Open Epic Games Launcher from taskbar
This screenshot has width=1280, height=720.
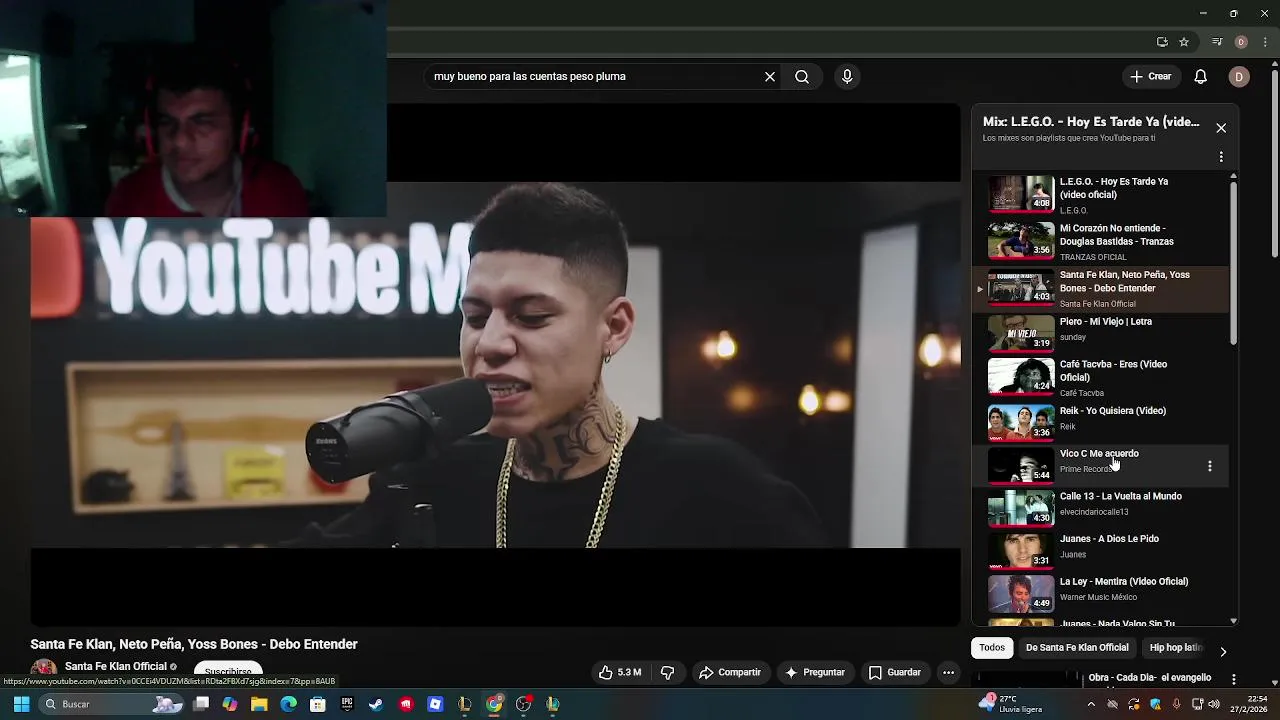[347, 704]
